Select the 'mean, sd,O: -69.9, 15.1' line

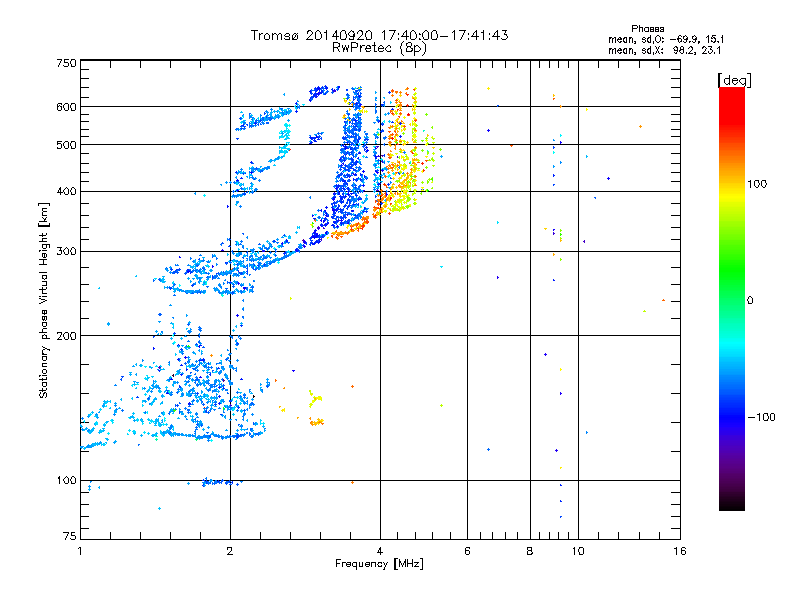pos(666,39)
